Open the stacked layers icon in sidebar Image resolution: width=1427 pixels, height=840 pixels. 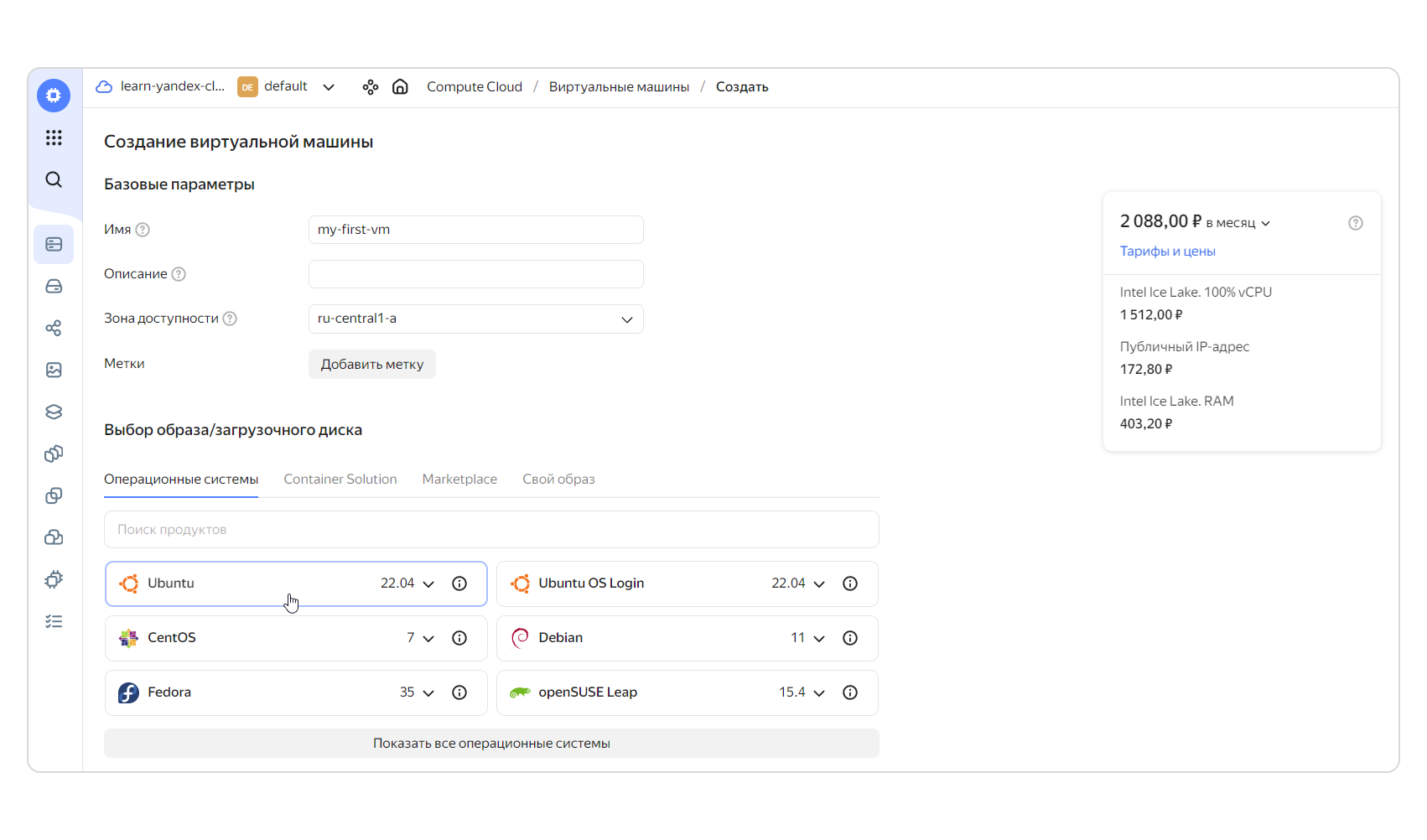pos(54,412)
